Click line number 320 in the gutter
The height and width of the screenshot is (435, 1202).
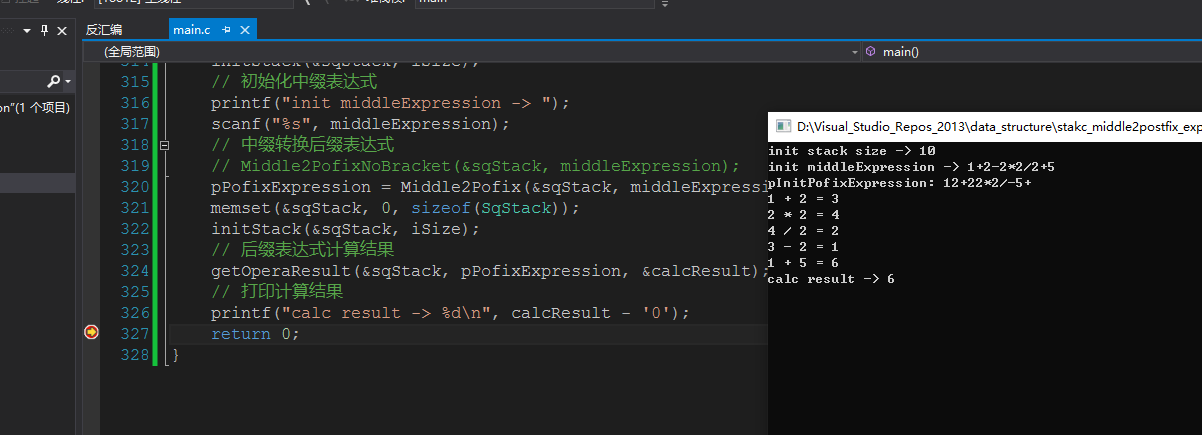point(133,187)
